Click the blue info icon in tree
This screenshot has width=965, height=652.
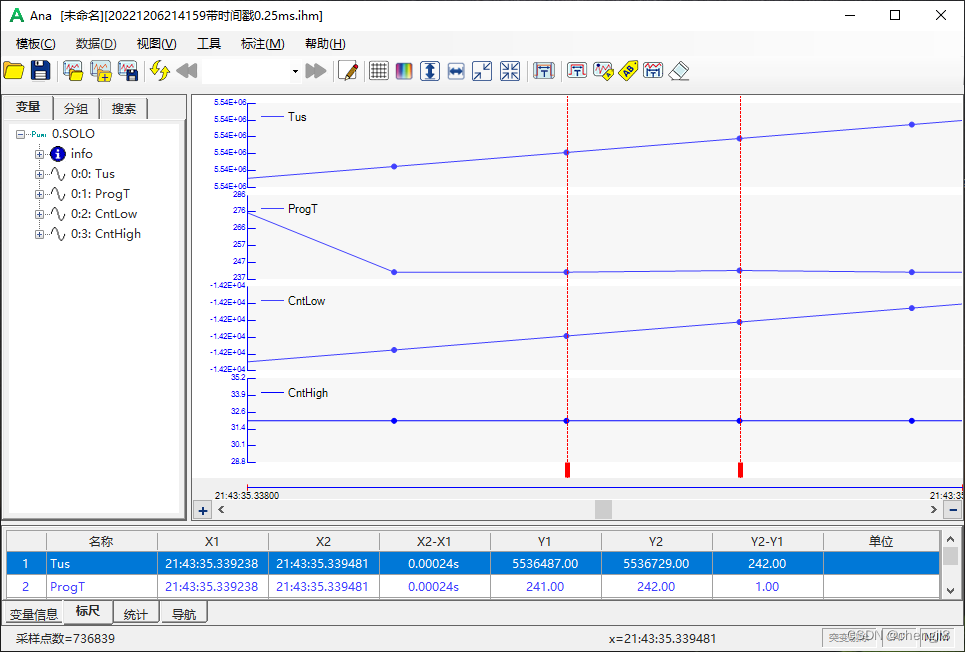click(x=58, y=154)
